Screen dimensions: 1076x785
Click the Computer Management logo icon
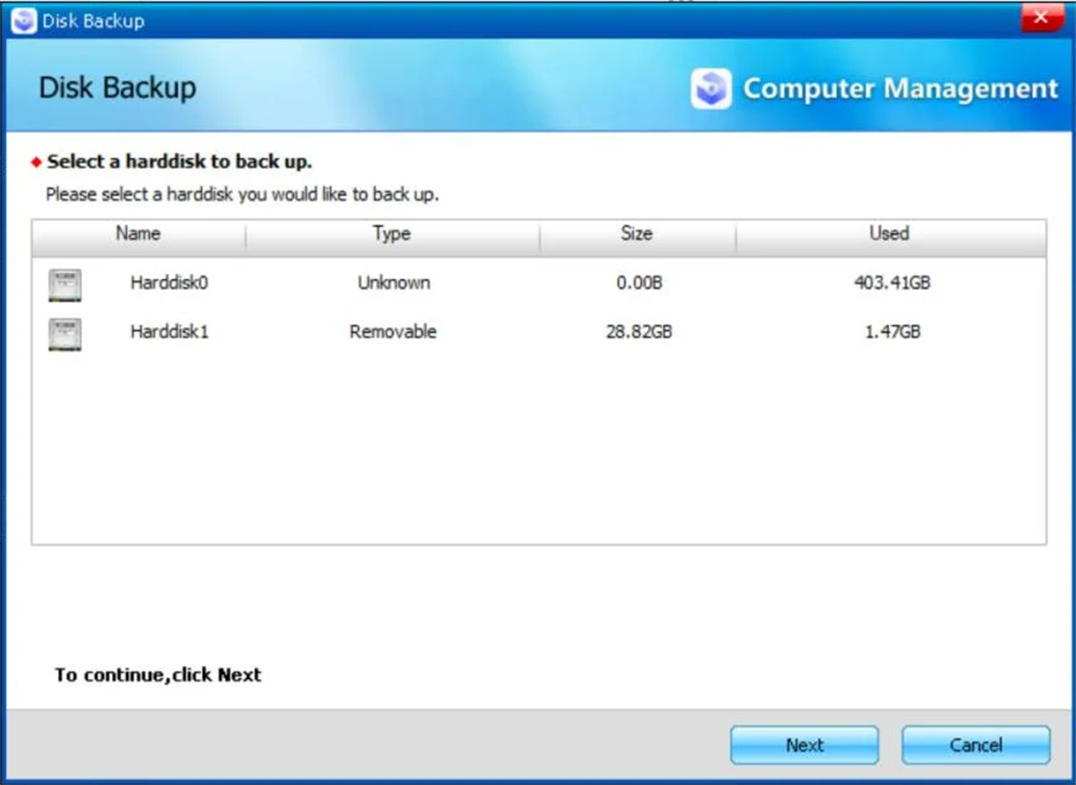[x=710, y=88]
